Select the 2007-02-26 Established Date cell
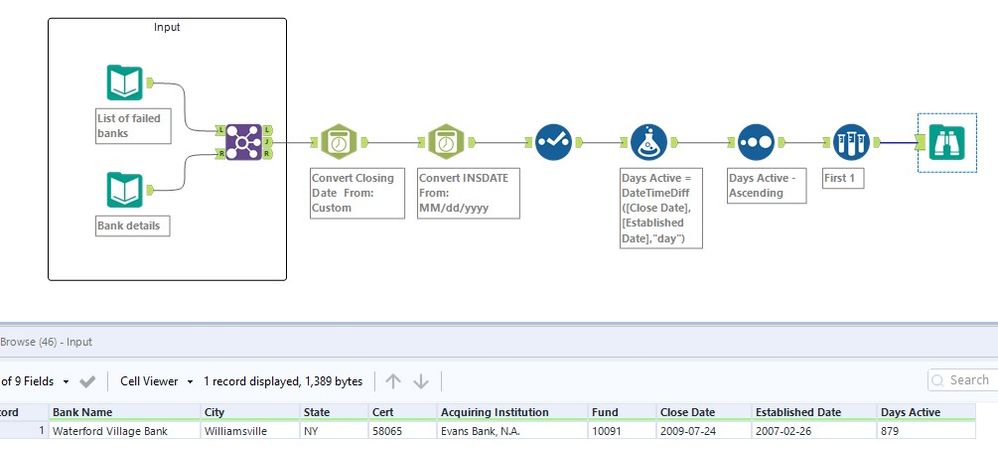 tap(814, 431)
